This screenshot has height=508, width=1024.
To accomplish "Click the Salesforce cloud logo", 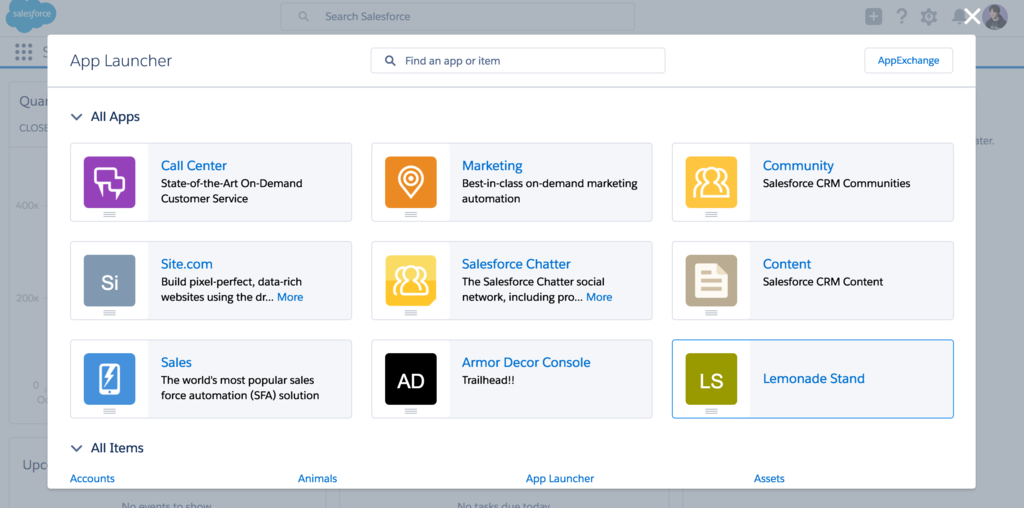I will pos(30,16).
